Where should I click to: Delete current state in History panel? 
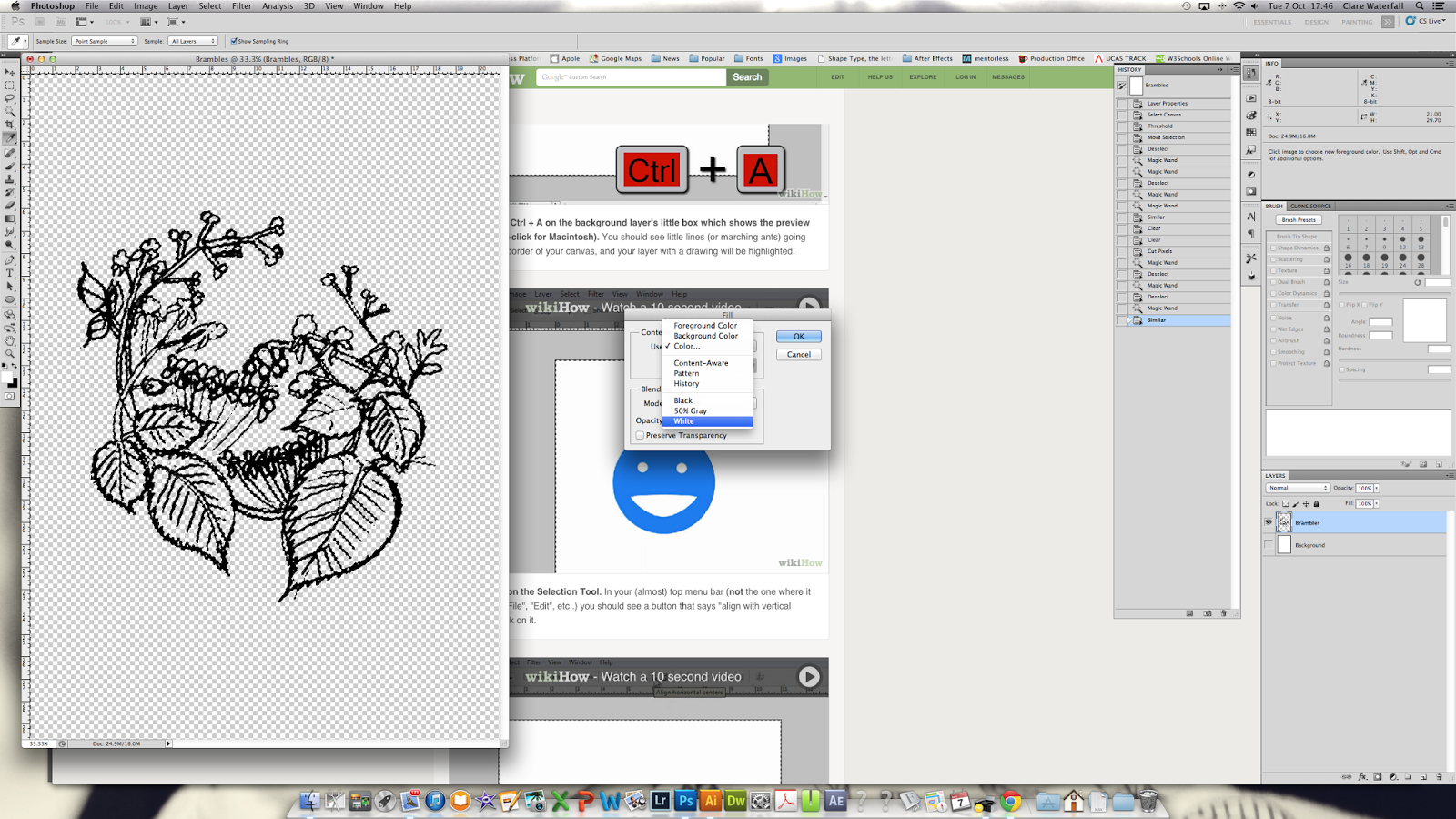pos(1224,613)
